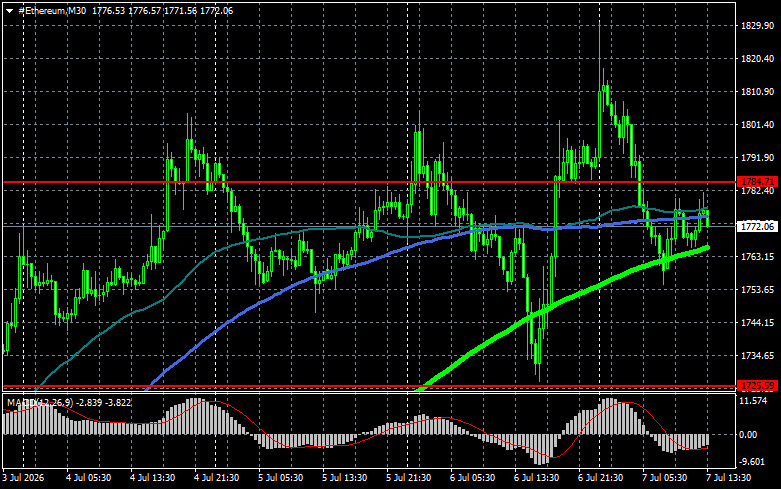The image size is (781, 489).
Task: Click the 7 Jul 13:30 time label
Action: pyautogui.click(x=729, y=478)
